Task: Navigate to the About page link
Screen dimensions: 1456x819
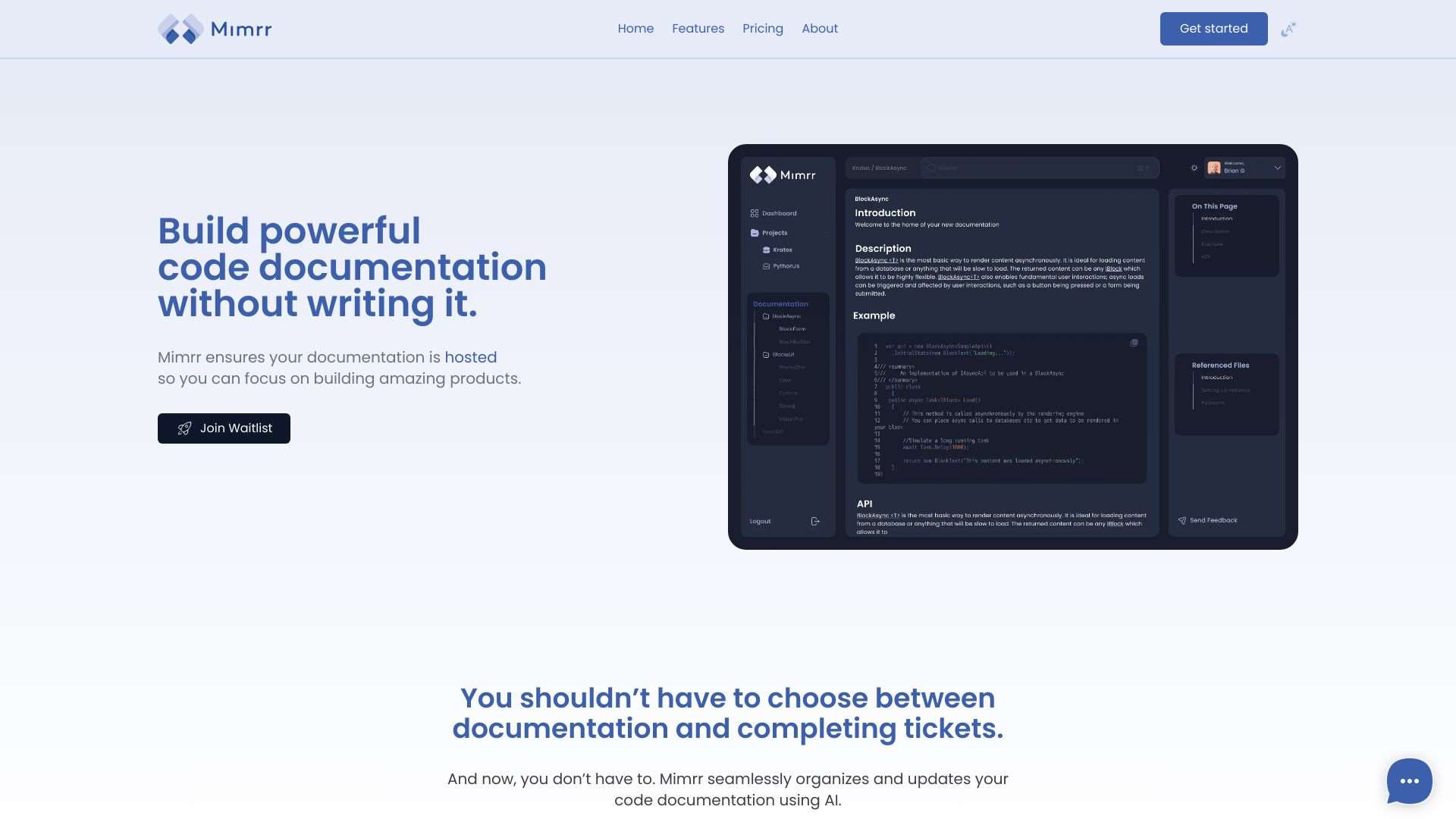Action: 819,29
